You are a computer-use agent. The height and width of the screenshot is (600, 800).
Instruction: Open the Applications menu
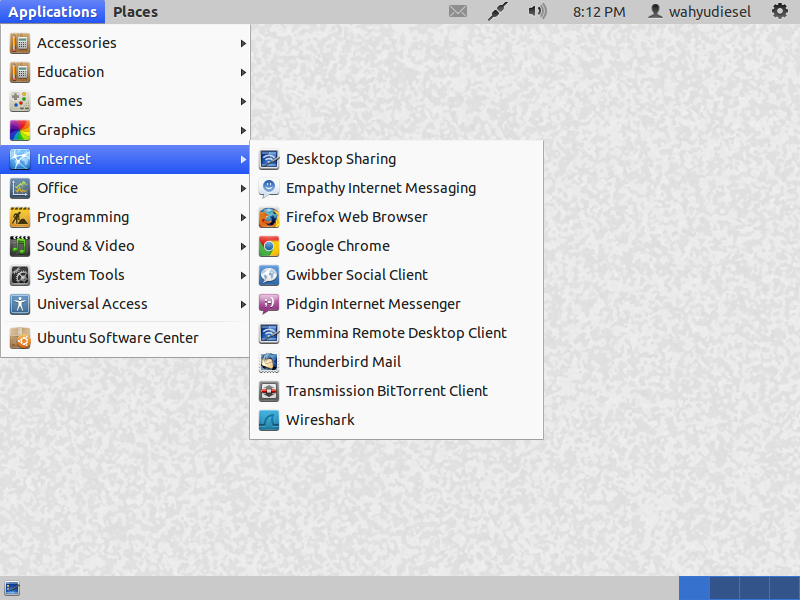coord(53,12)
